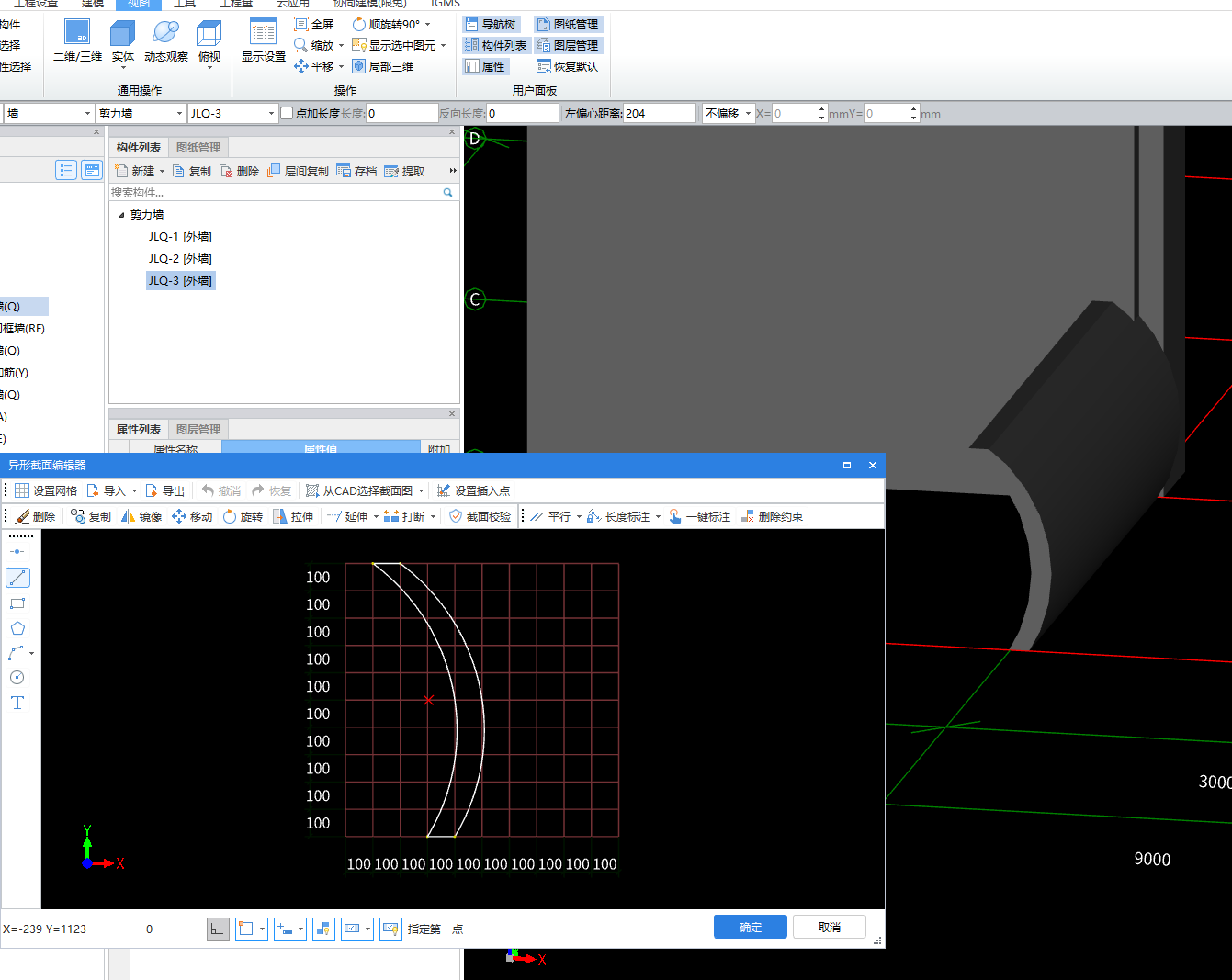Image resolution: width=1232 pixels, height=980 pixels.
Task: Switch to 图纸管理 tab in component panel
Action: [x=198, y=147]
